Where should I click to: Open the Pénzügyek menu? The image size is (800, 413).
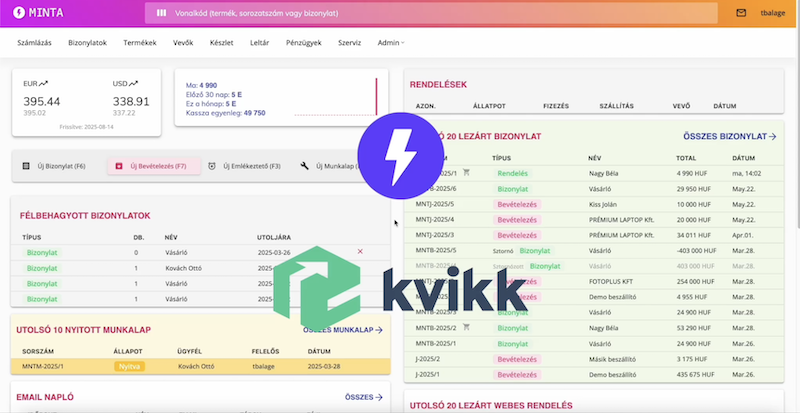pyautogui.click(x=304, y=43)
